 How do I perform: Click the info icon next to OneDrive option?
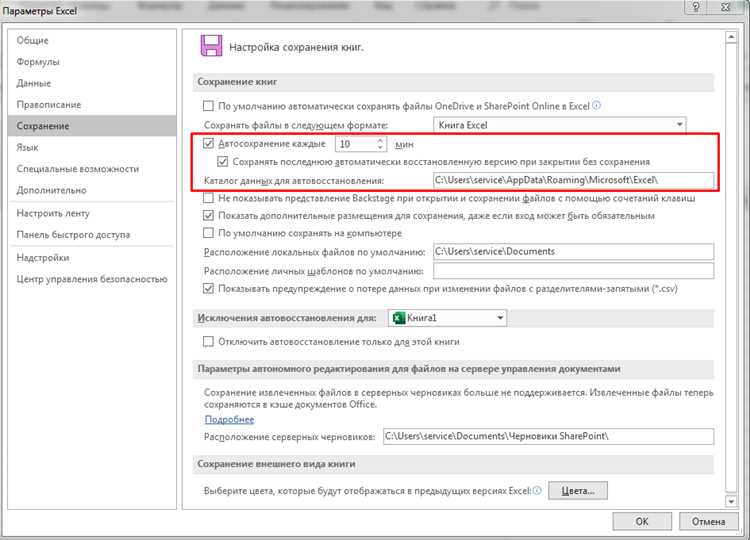(596, 106)
